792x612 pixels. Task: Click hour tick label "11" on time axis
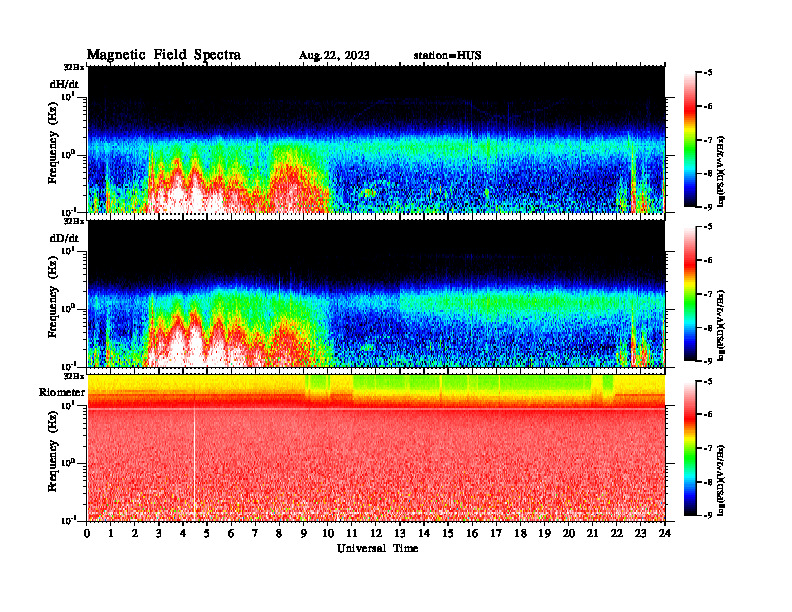click(351, 534)
